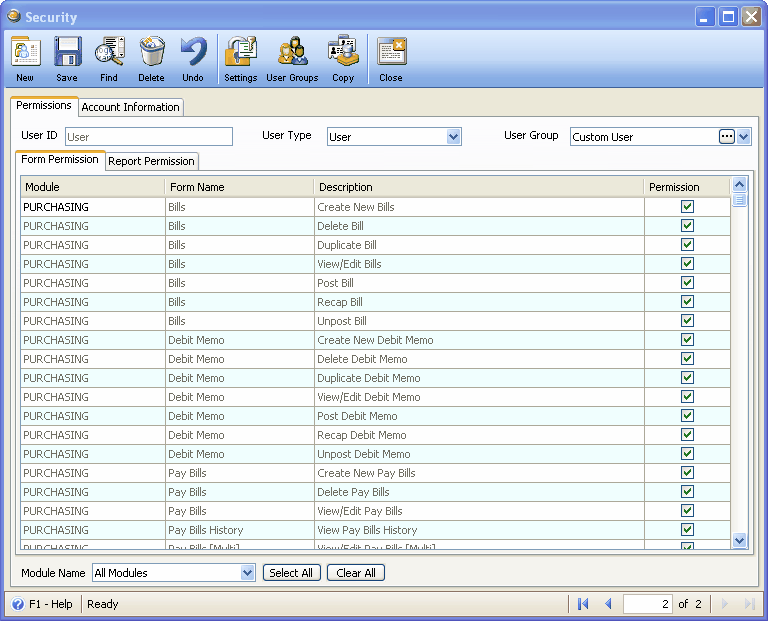Open F1 Help icon in status bar
The height and width of the screenshot is (621, 768).
coord(18,604)
